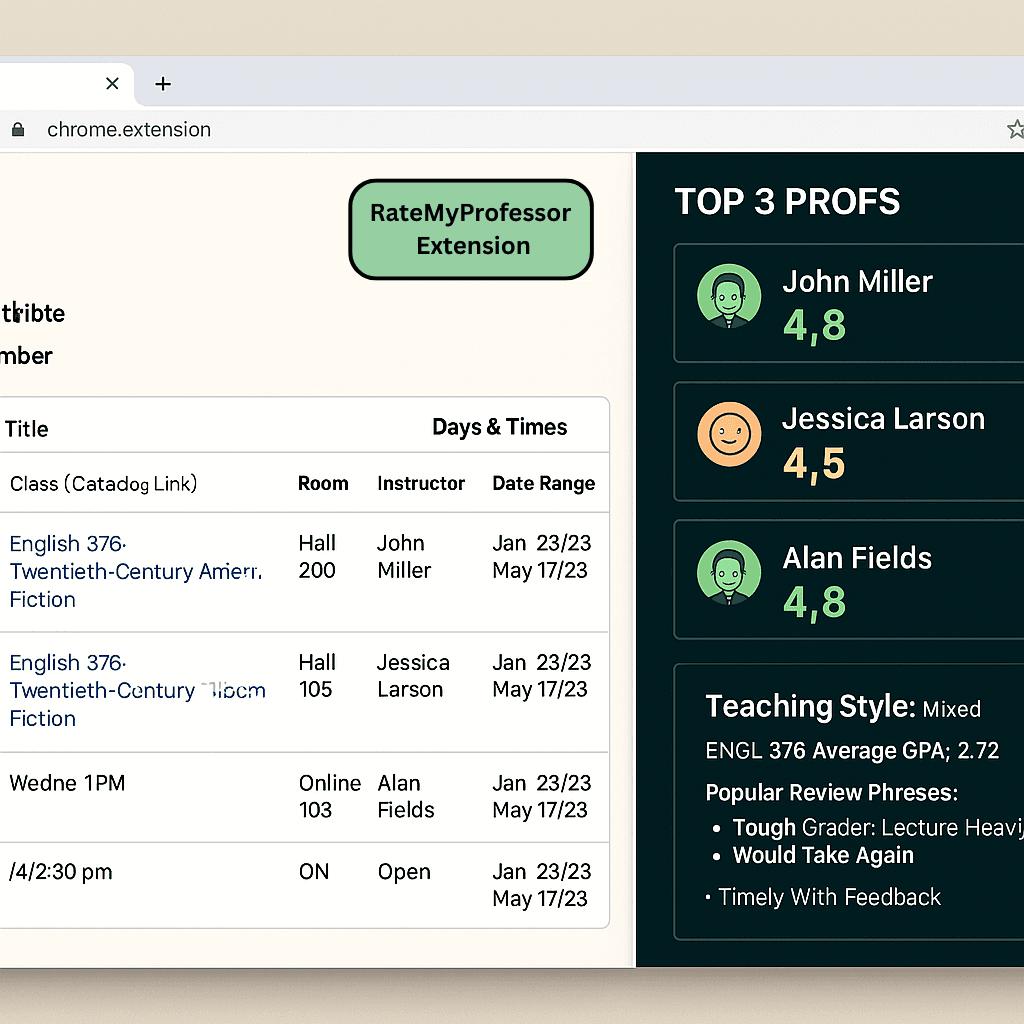The height and width of the screenshot is (1024, 1024).
Task: Select Jessica Larson's 4,5 rating score
Action: pos(814,464)
